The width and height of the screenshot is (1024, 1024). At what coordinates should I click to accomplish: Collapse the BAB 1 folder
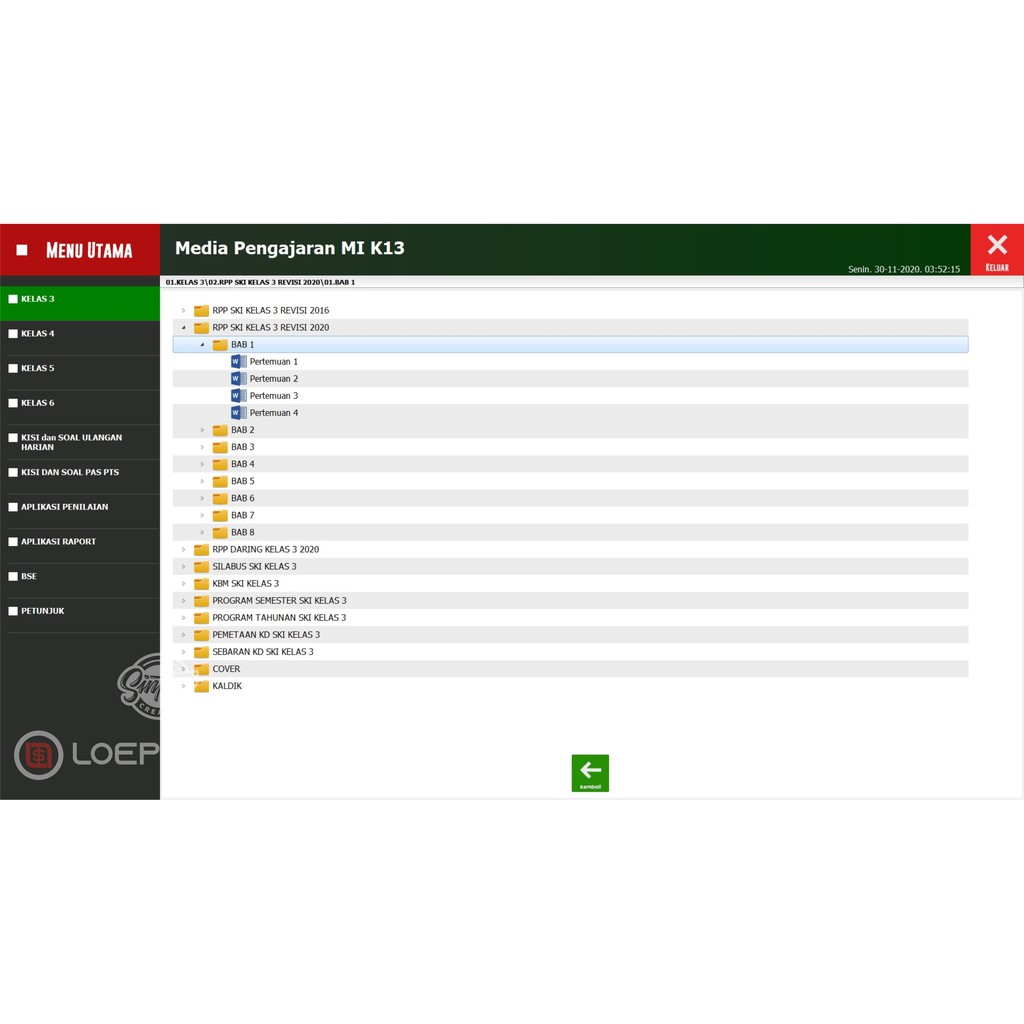click(x=202, y=345)
